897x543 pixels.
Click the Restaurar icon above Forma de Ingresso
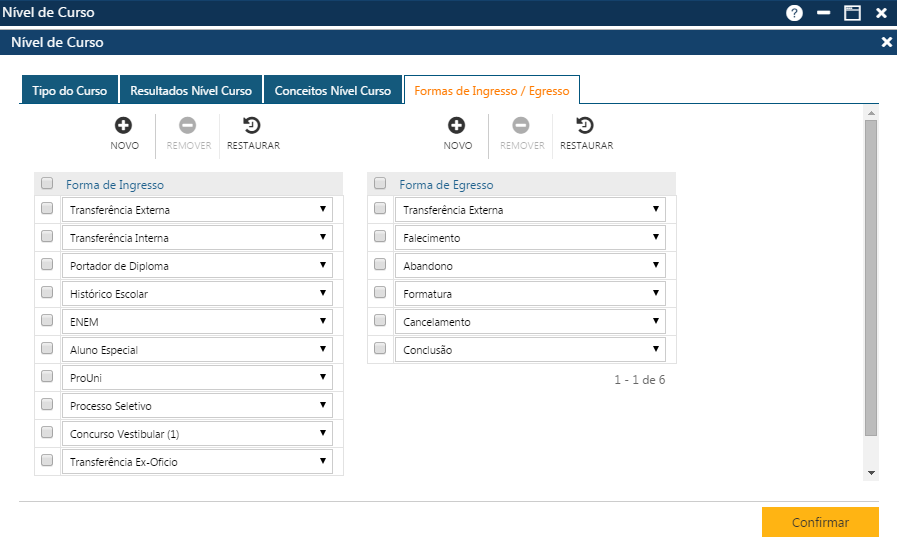[x=253, y=126]
